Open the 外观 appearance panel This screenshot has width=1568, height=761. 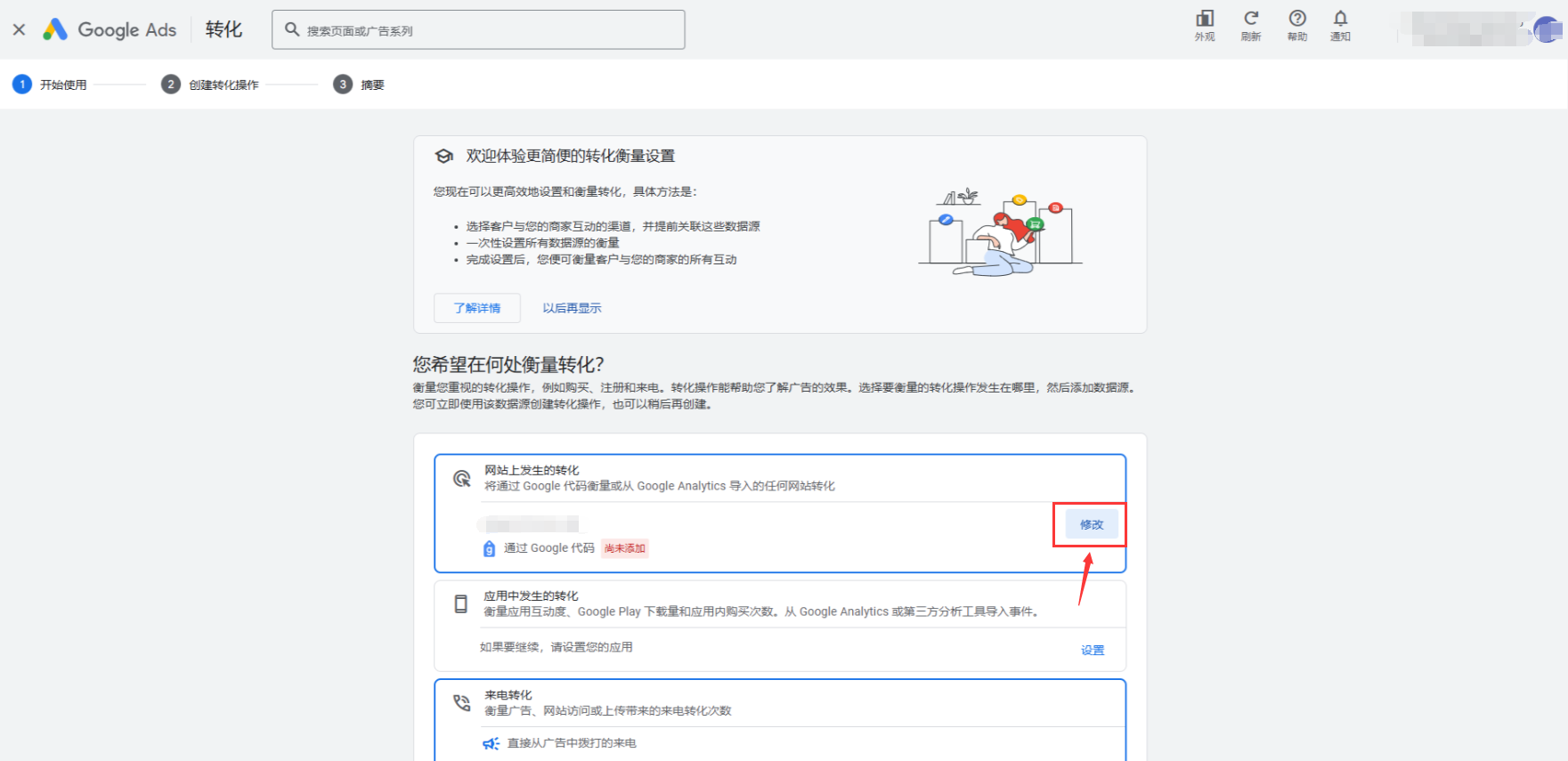pos(1205,25)
